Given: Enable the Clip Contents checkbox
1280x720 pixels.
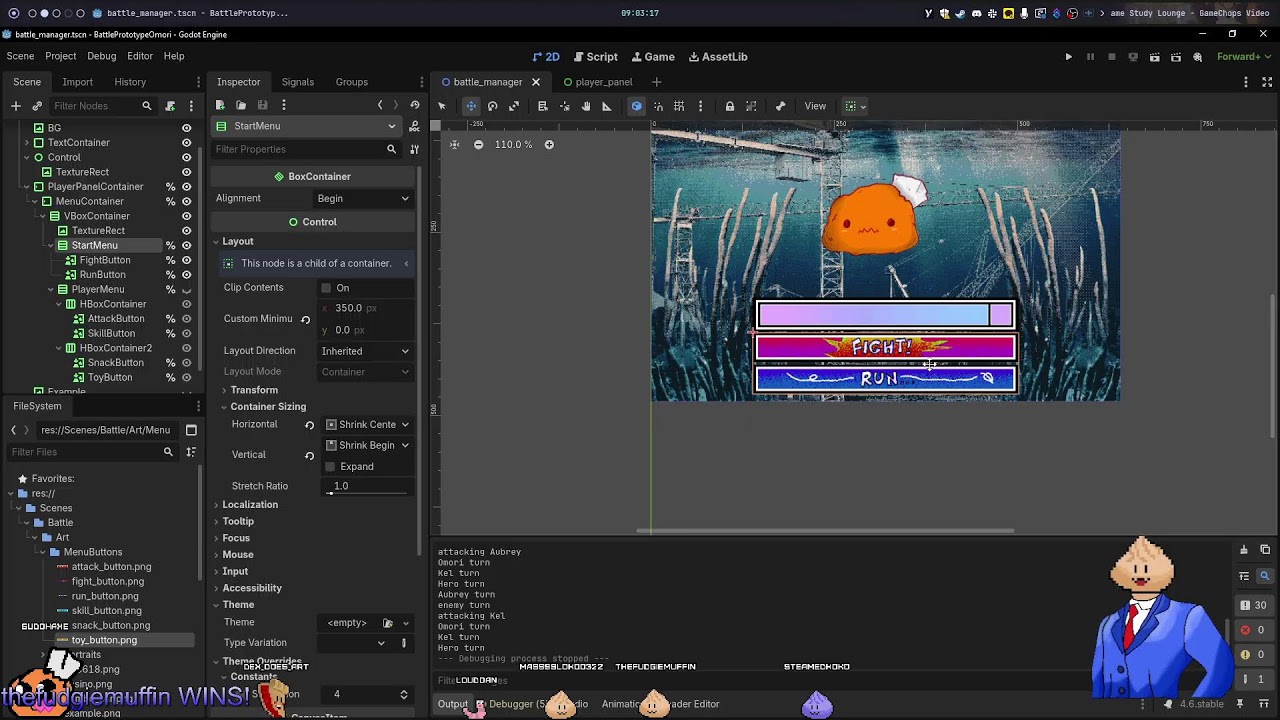Looking at the screenshot, I should point(326,288).
